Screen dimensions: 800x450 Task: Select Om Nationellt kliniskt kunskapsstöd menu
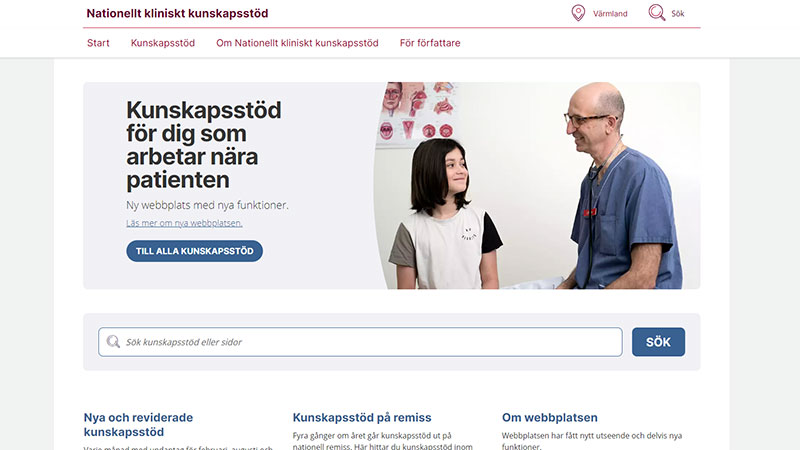297,43
